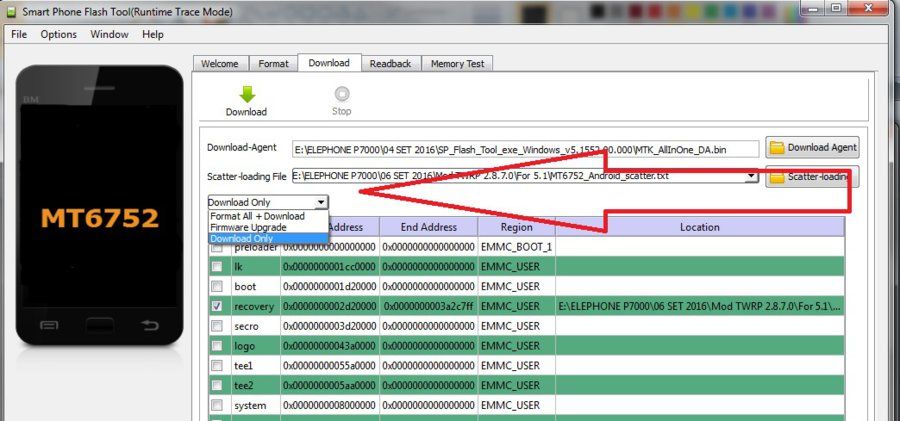Click EMMC_BOOT_1 region cell
Screen dimensions: 900x421
517,247
